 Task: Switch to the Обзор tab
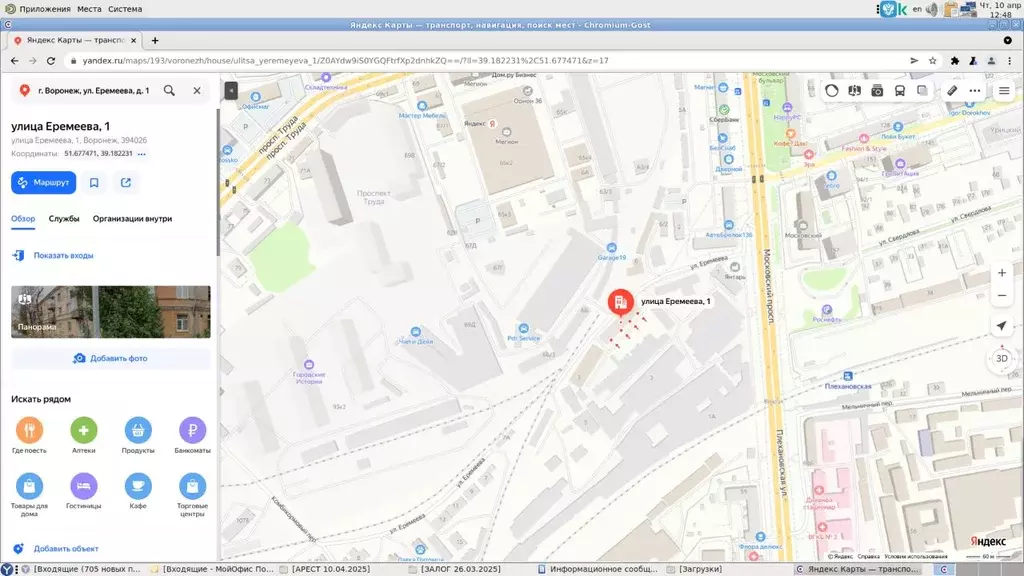coord(23,219)
